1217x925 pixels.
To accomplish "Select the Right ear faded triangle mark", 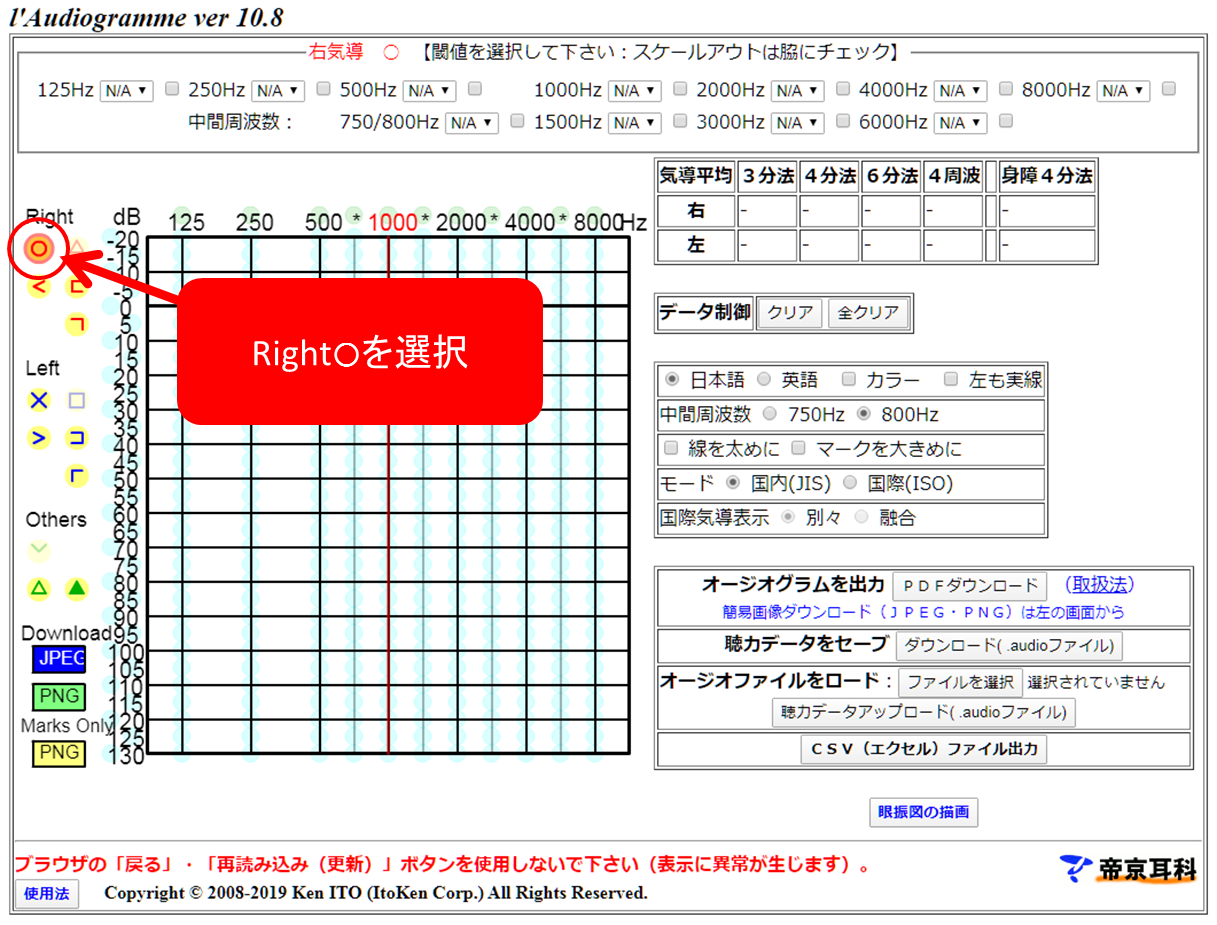I will (77, 247).
